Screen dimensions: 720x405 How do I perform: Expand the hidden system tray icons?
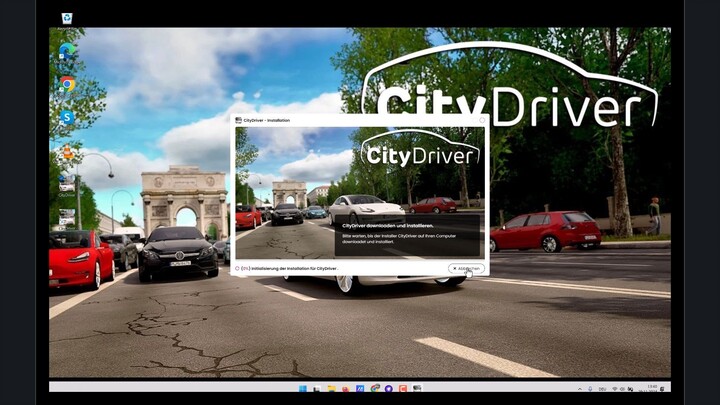pyautogui.click(x=579, y=388)
